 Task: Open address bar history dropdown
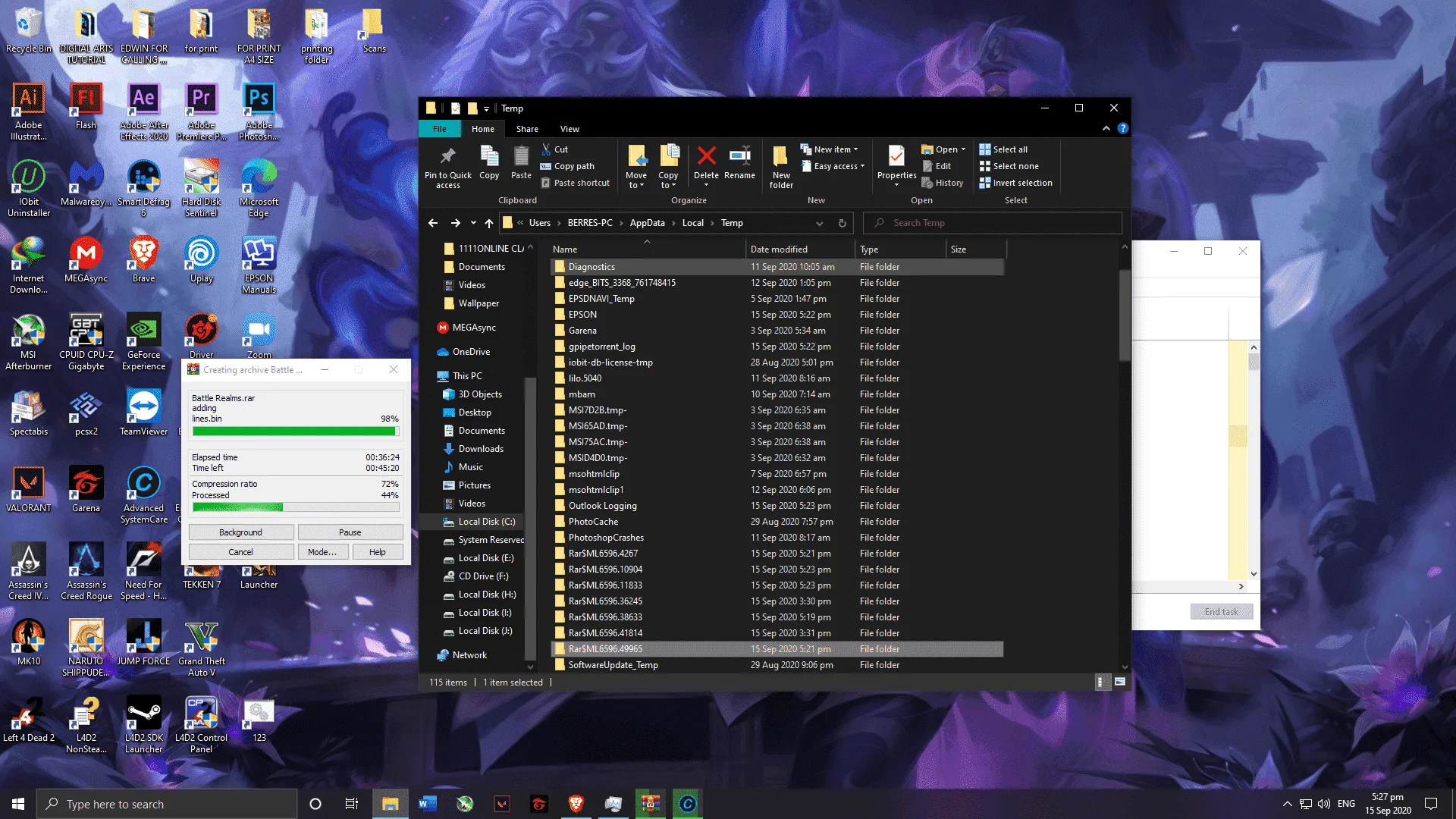point(819,223)
